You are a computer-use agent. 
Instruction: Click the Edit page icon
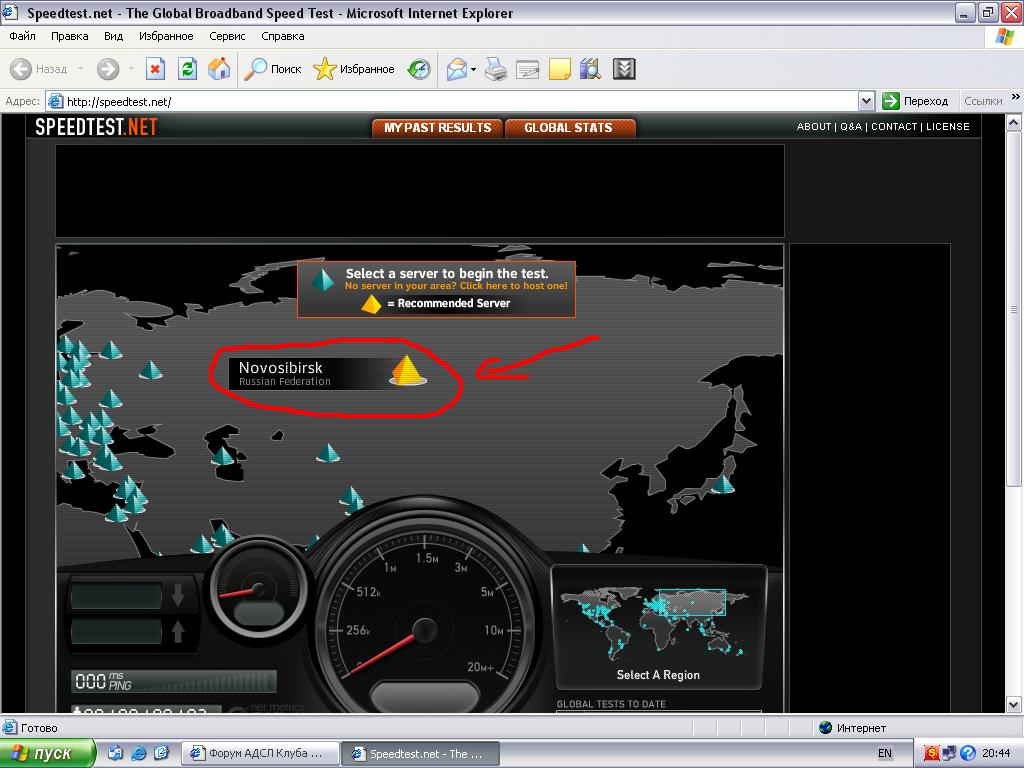528,69
